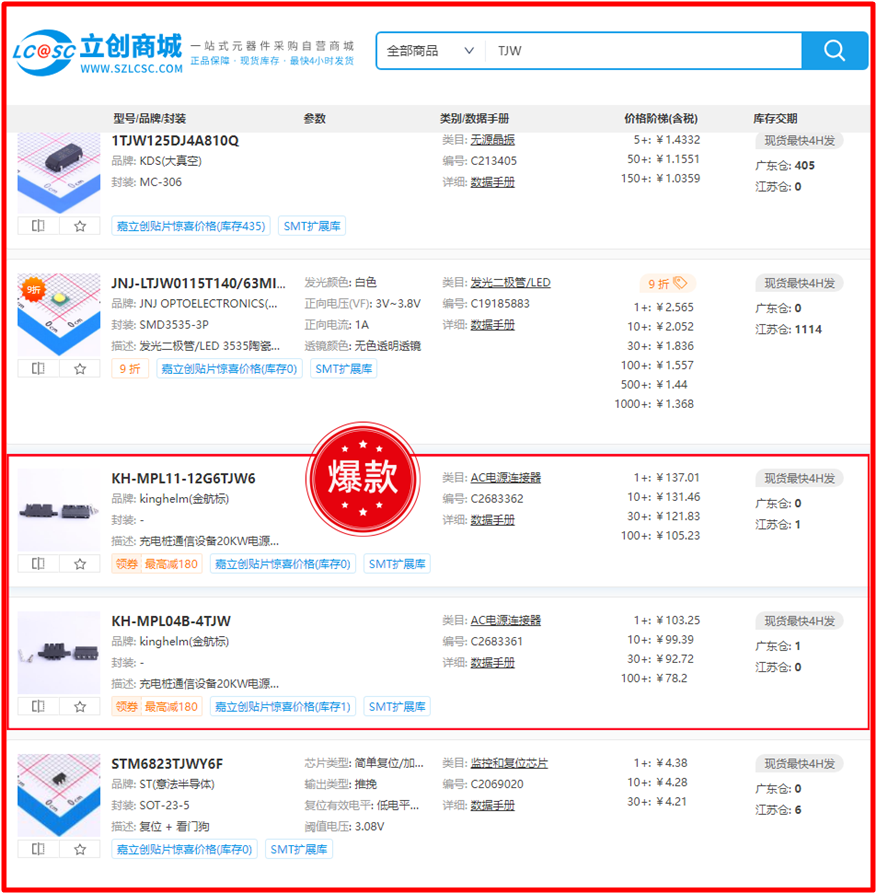Image resolution: width=877 pixels, height=894 pixels.
Task: Click the orange 9折 price tag badge
Action: click(667, 283)
